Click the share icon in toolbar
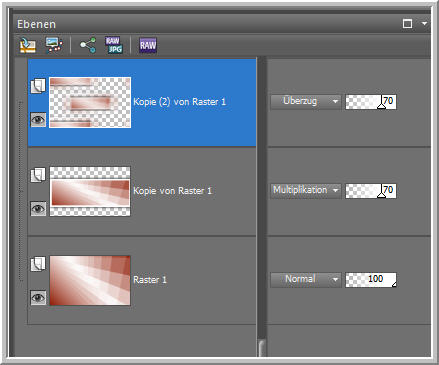 pos(88,45)
